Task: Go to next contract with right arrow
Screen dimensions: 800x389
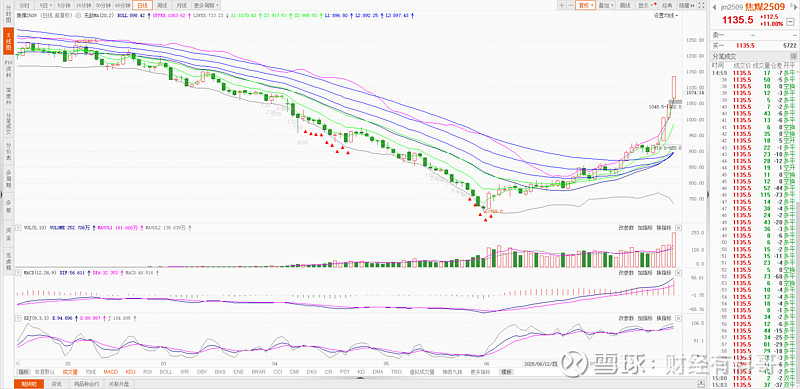Action: point(794,7)
